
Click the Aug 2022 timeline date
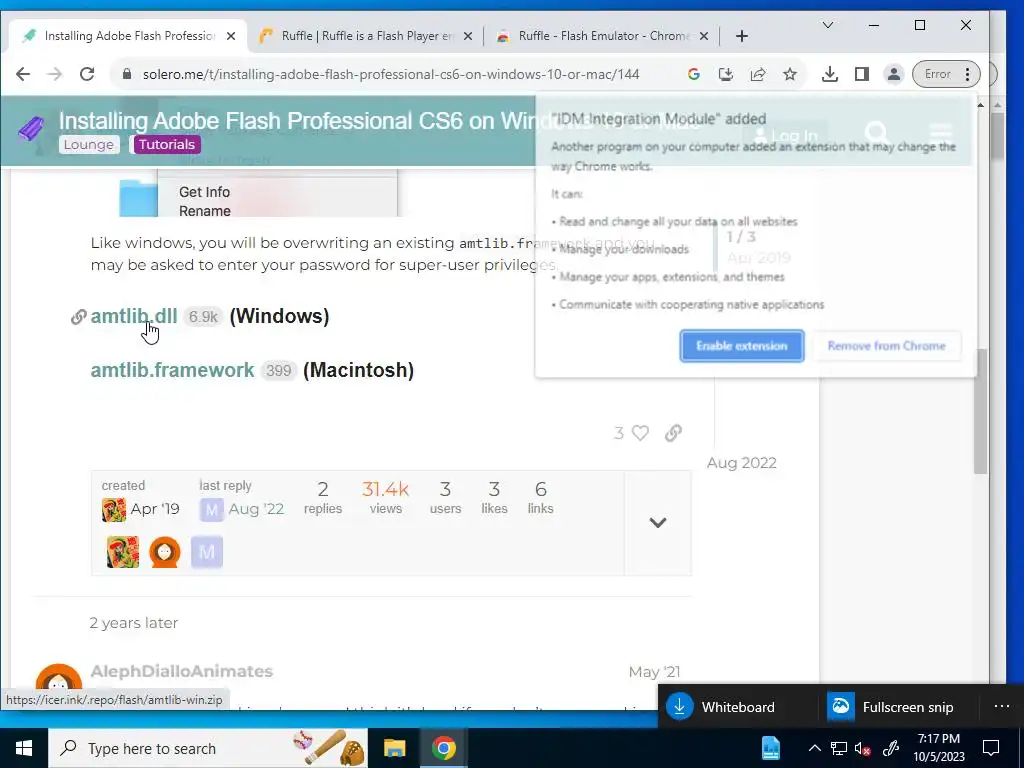tap(741, 463)
